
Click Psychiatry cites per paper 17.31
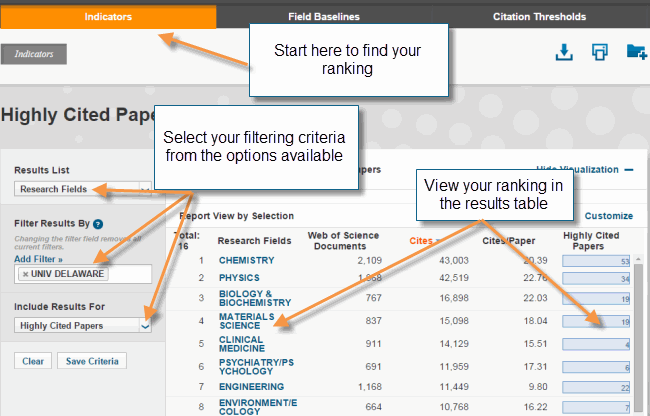(x=535, y=367)
